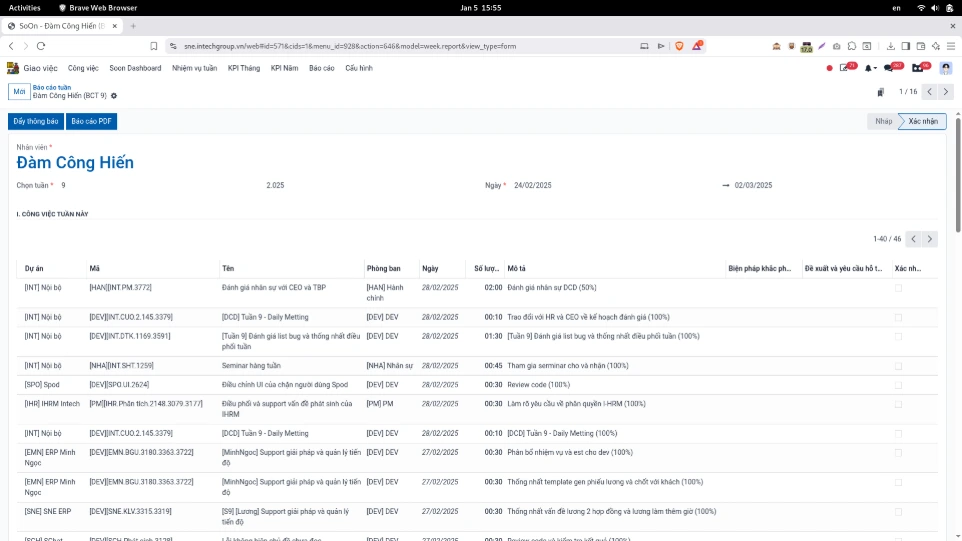The image size is (962, 541).
Task: Click the Báo cáo PDF button
Action: point(92,121)
